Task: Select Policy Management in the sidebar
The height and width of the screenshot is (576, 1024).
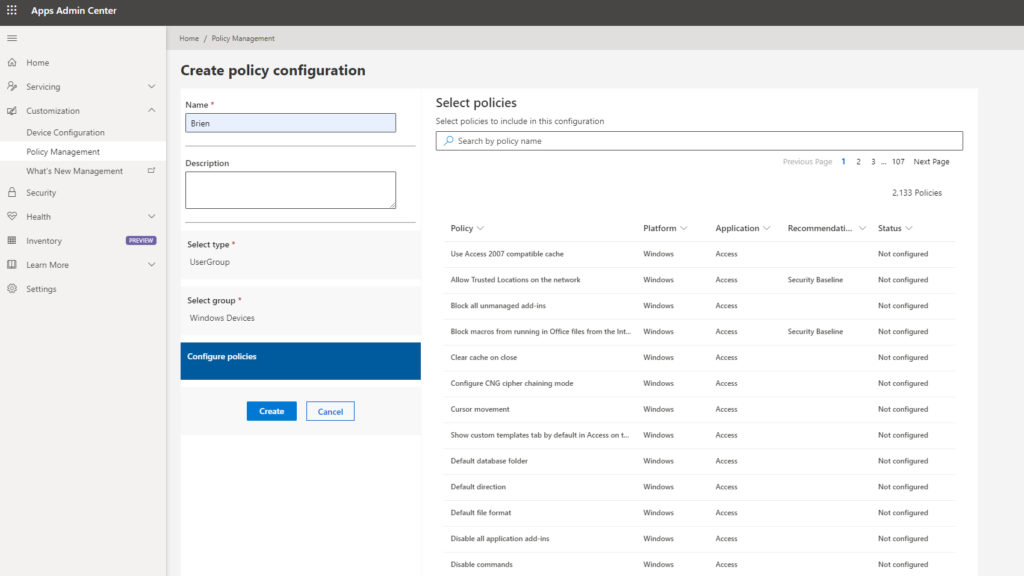Action: [x=63, y=152]
